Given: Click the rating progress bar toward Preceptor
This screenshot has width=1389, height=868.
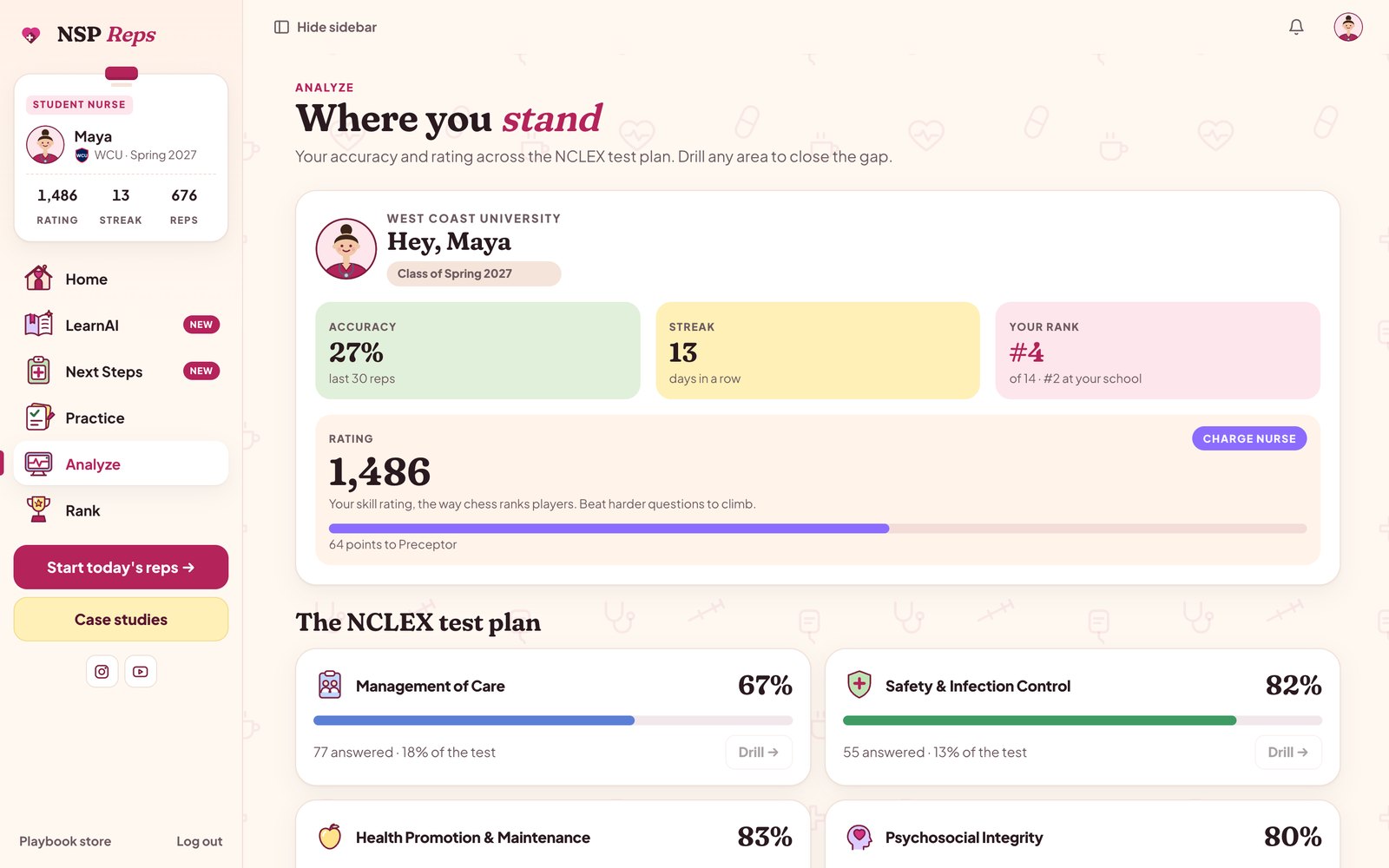Looking at the screenshot, I should [818, 529].
